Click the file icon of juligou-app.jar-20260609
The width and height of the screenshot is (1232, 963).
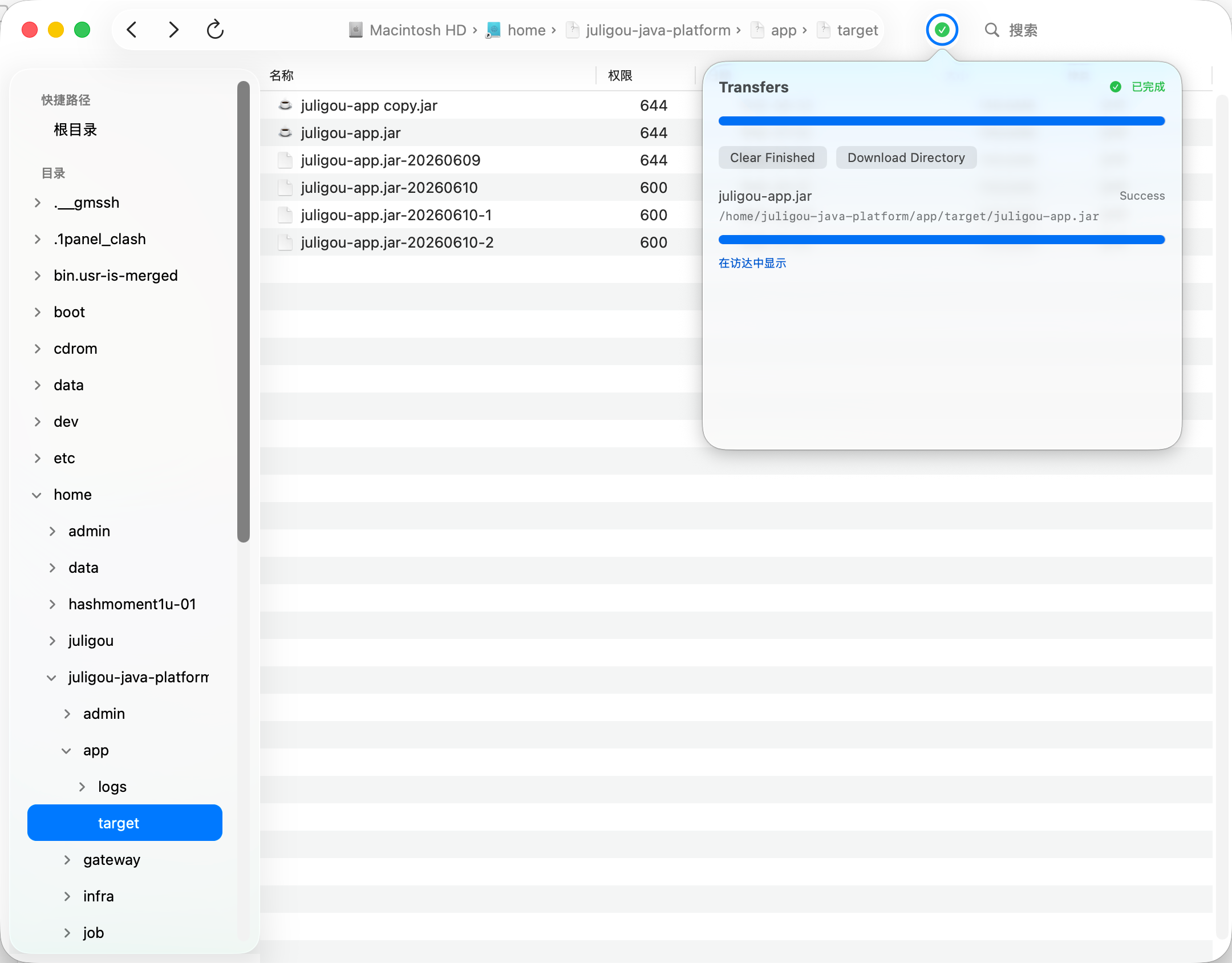pyautogui.click(x=285, y=160)
